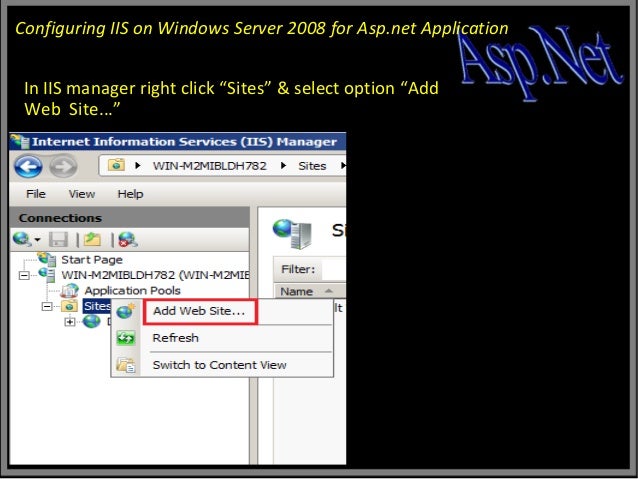Open dropdown arrow next to connection globe icon
The image size is (638, 479).
pyautogui.click(x=37, y=239)
